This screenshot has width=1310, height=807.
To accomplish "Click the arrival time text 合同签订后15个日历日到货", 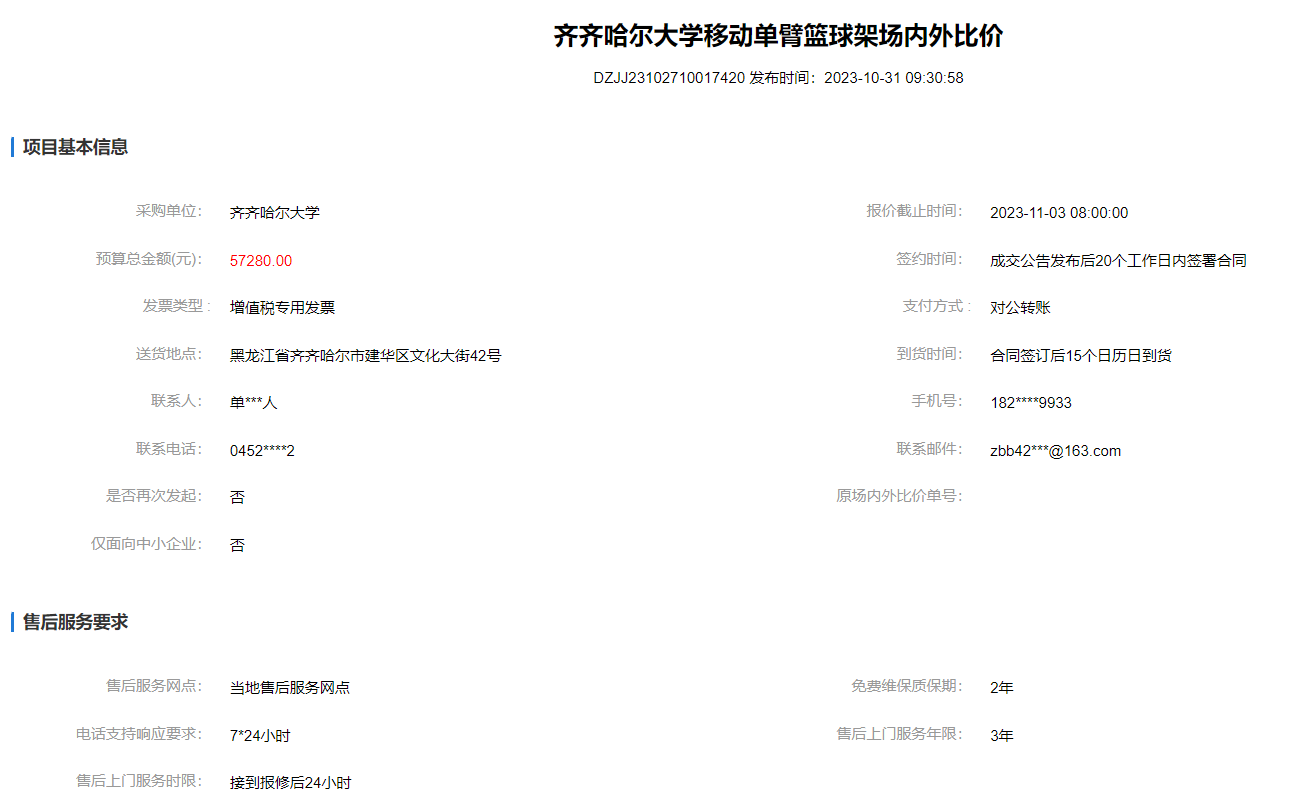I will click(x=1080, y=356).
